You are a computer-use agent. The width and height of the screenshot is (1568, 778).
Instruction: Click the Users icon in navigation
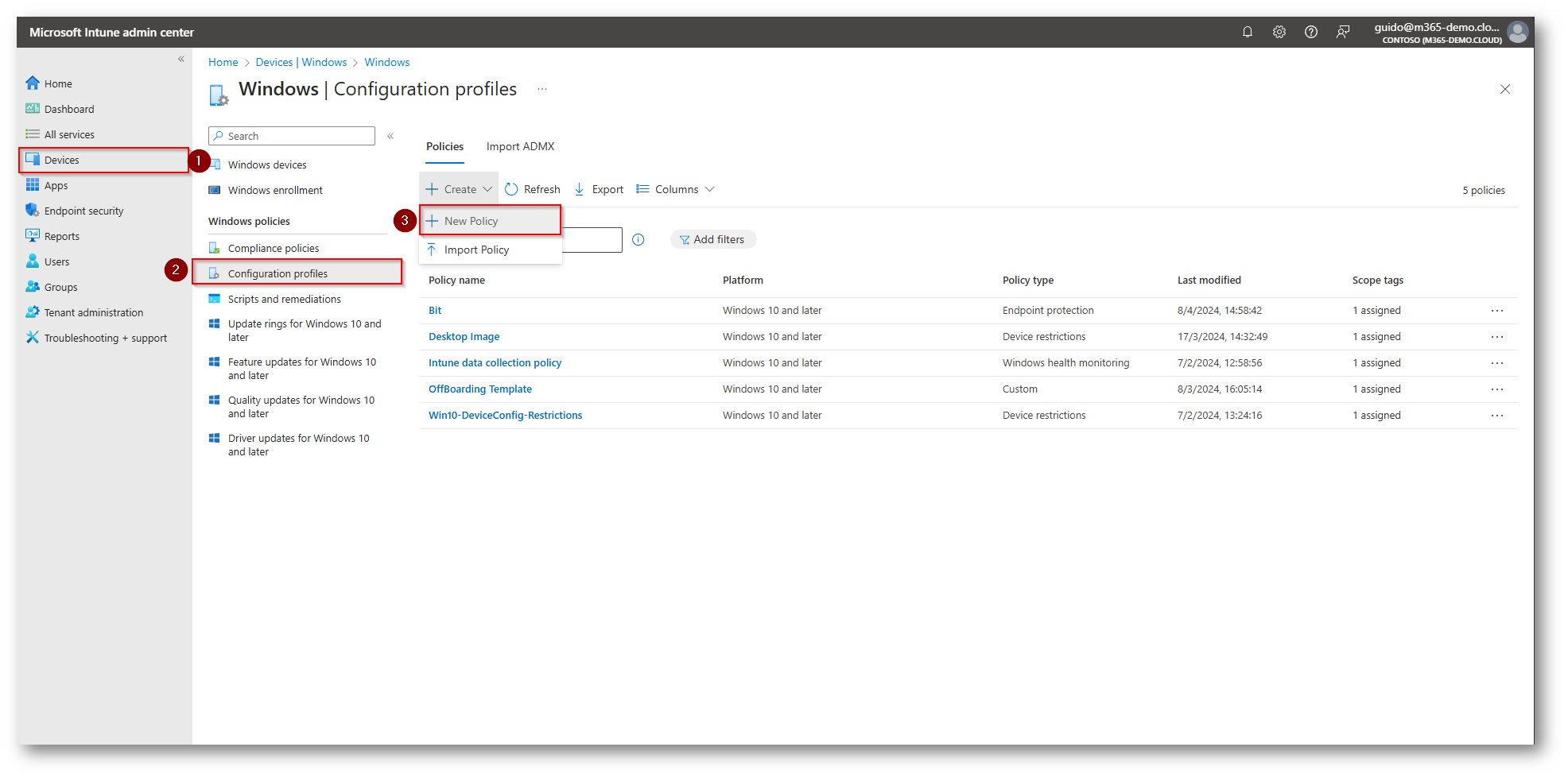point(33,261)
